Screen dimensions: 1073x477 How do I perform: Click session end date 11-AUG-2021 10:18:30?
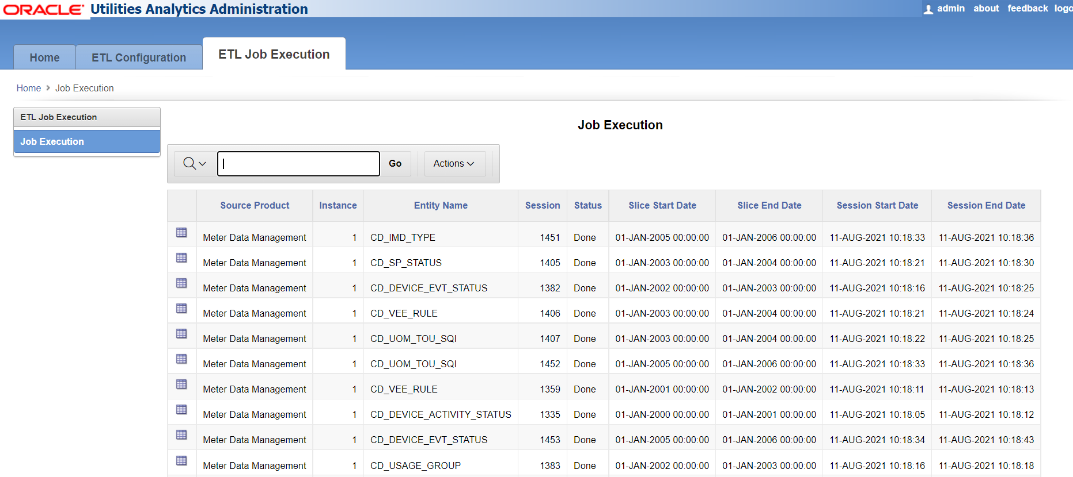pos(986,263)
